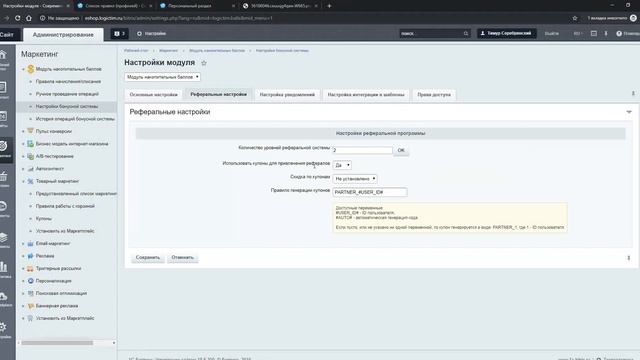Image resolution: width=640 pixels, height=360 pixels.
Task: Open Правила начисления/списания tree item
Action: pos(68,82)
